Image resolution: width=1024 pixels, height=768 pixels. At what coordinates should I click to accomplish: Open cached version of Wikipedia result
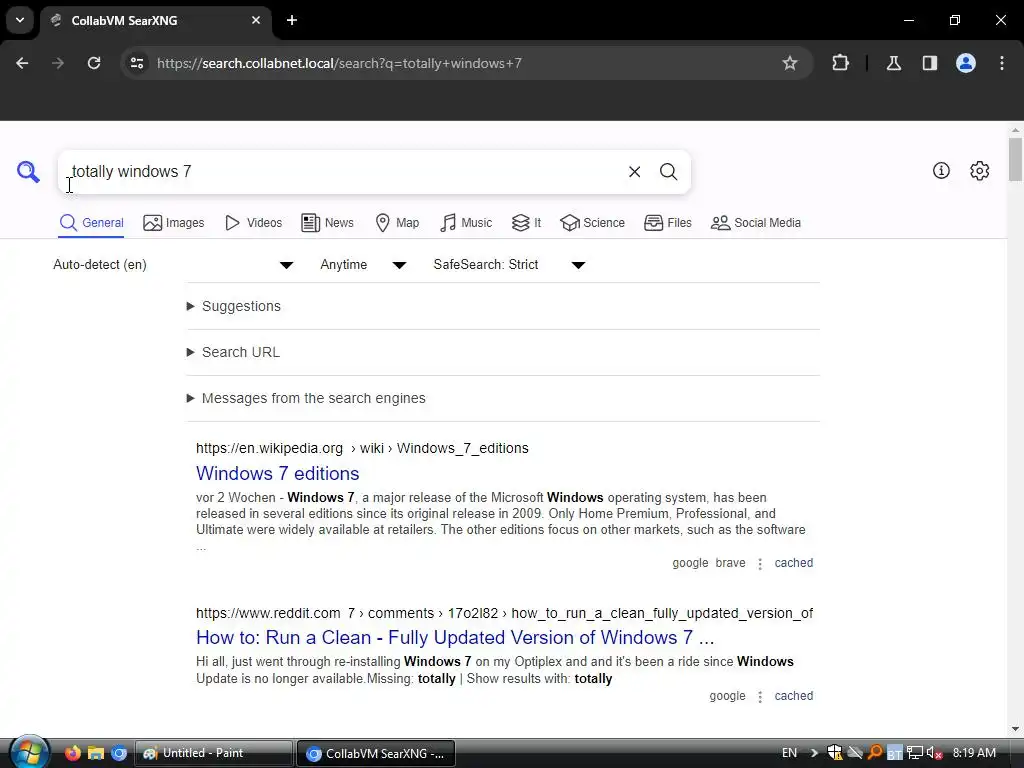pos(793,563)
